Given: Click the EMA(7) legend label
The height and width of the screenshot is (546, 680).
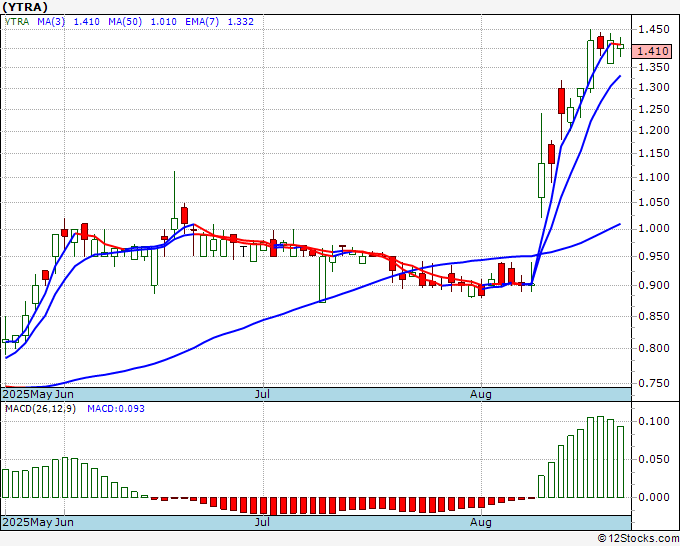Looking at the screenshot, I should [x=202, y=22].
